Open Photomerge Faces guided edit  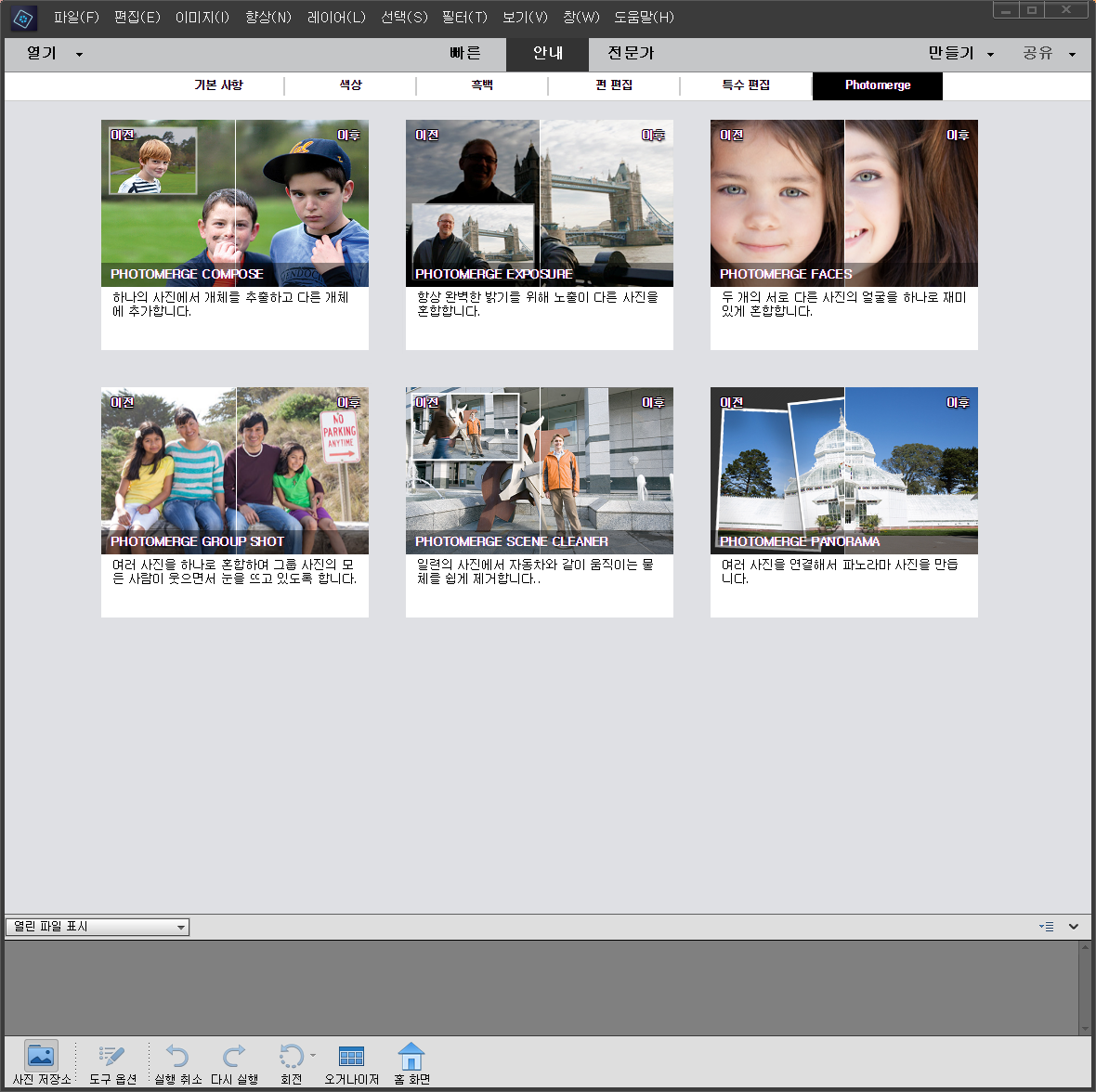click(x=844, y=203)
